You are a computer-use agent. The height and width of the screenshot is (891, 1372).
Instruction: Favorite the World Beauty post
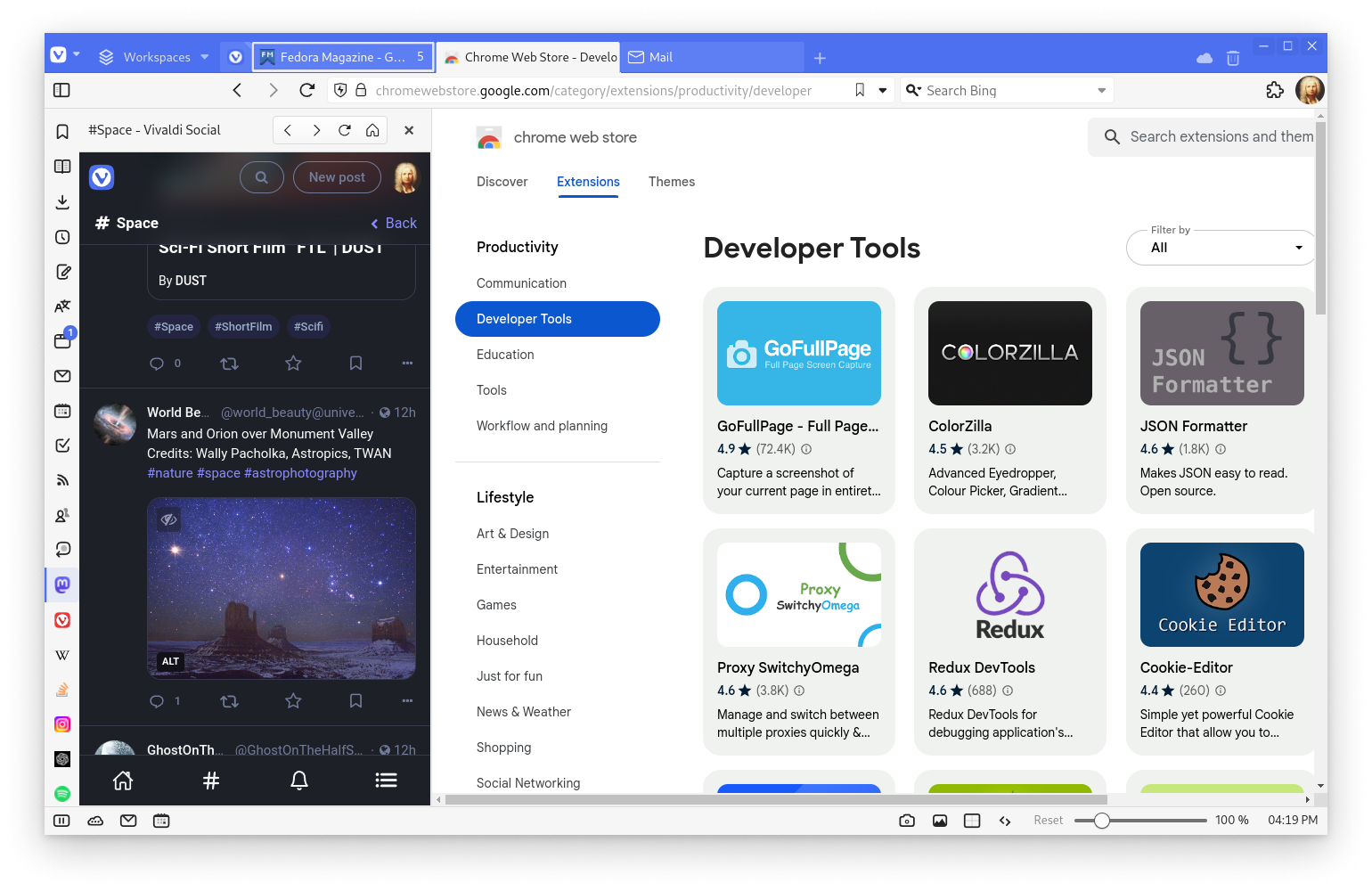(293, 701)
